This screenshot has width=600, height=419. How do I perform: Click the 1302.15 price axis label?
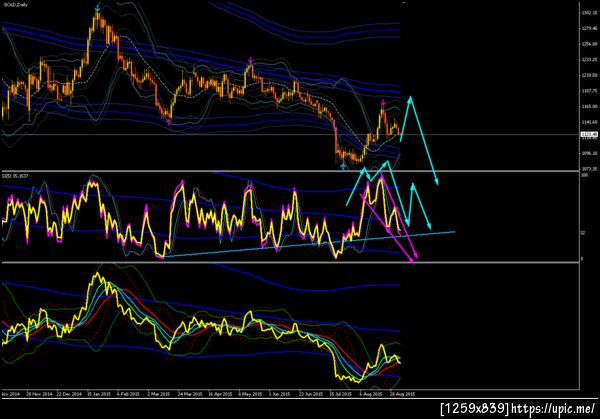589,13
